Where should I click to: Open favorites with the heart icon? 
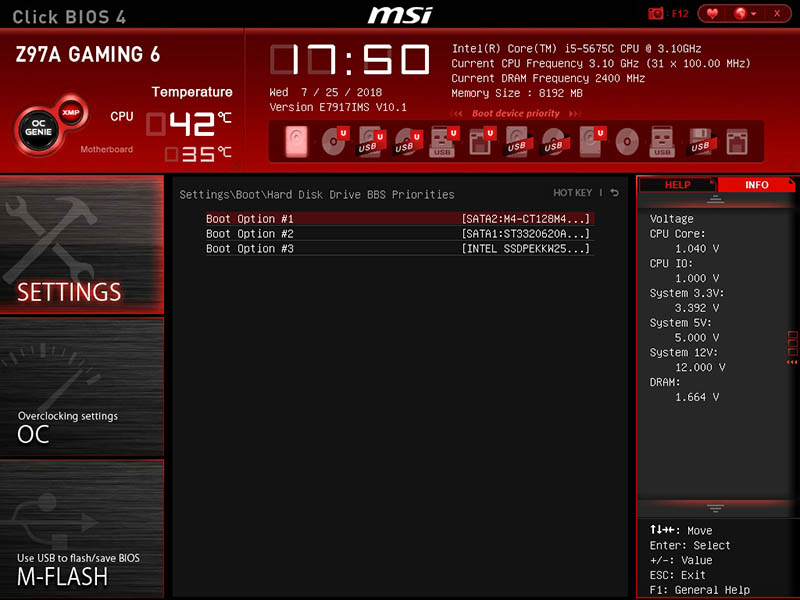coord(712,14)
